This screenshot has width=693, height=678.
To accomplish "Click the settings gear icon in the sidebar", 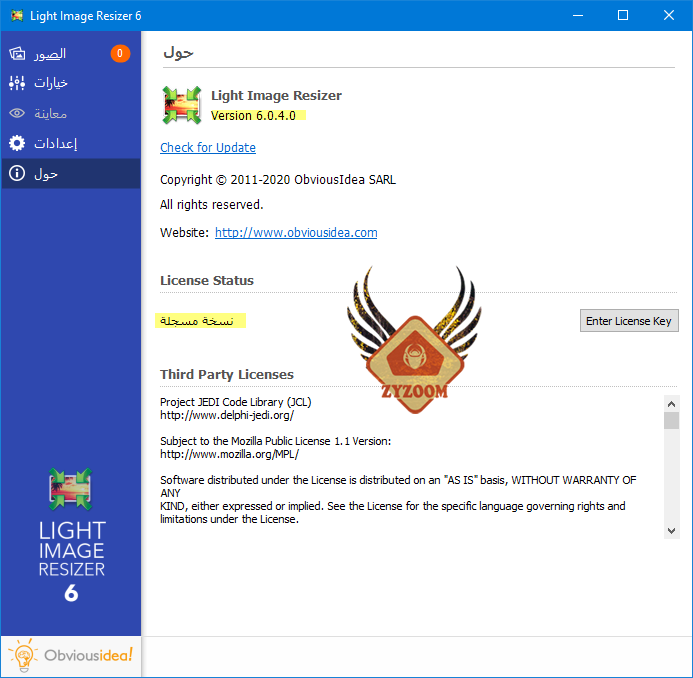I will click(17, 143).
